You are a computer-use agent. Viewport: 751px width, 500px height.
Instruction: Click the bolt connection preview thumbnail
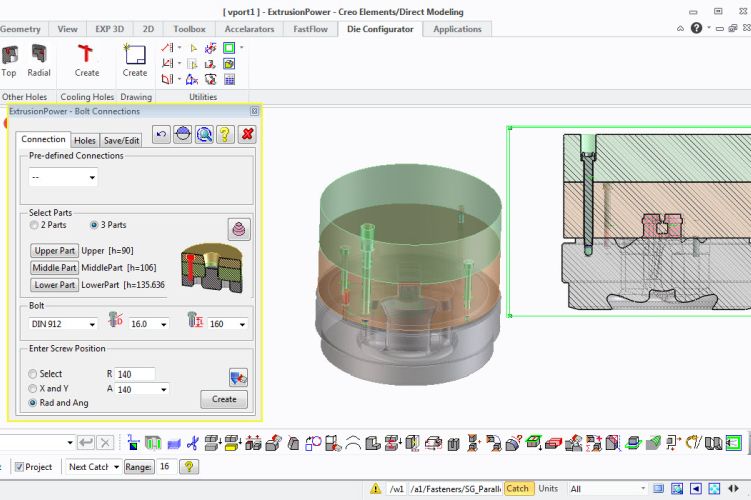click(x=212, y=268)
